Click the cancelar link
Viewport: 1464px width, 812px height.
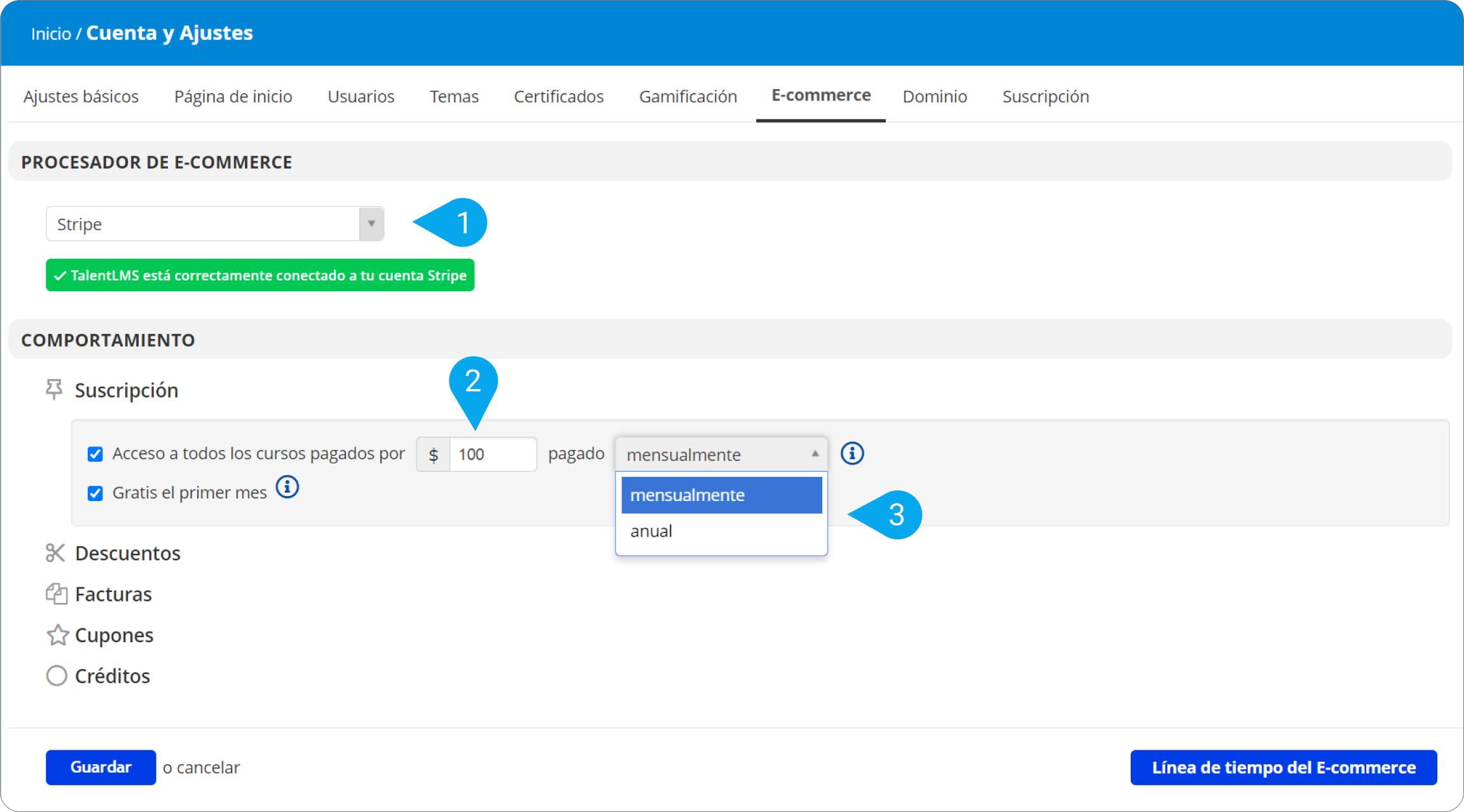(x=208, y=767)
